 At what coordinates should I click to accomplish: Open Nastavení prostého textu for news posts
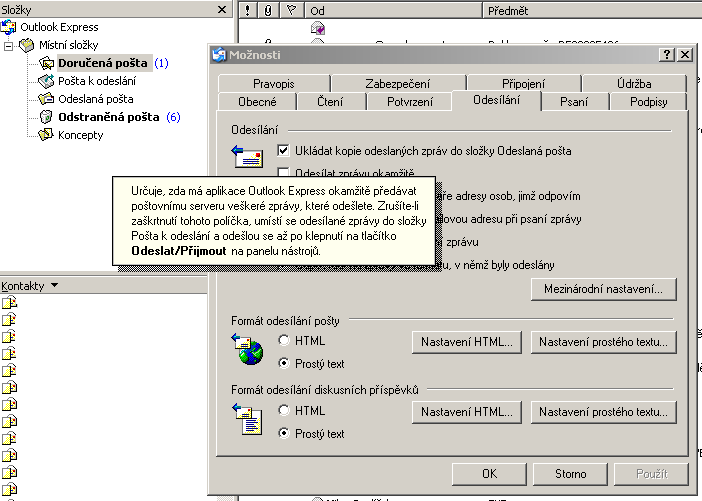coord(603,412)
